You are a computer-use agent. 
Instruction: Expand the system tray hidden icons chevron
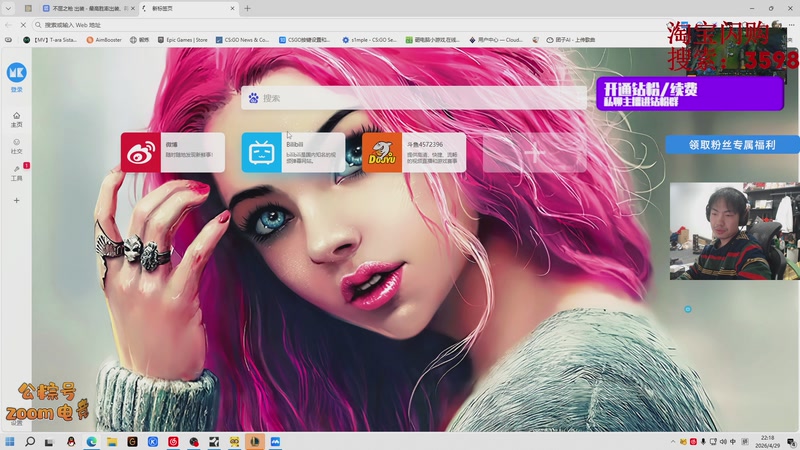tap(673, 442)
